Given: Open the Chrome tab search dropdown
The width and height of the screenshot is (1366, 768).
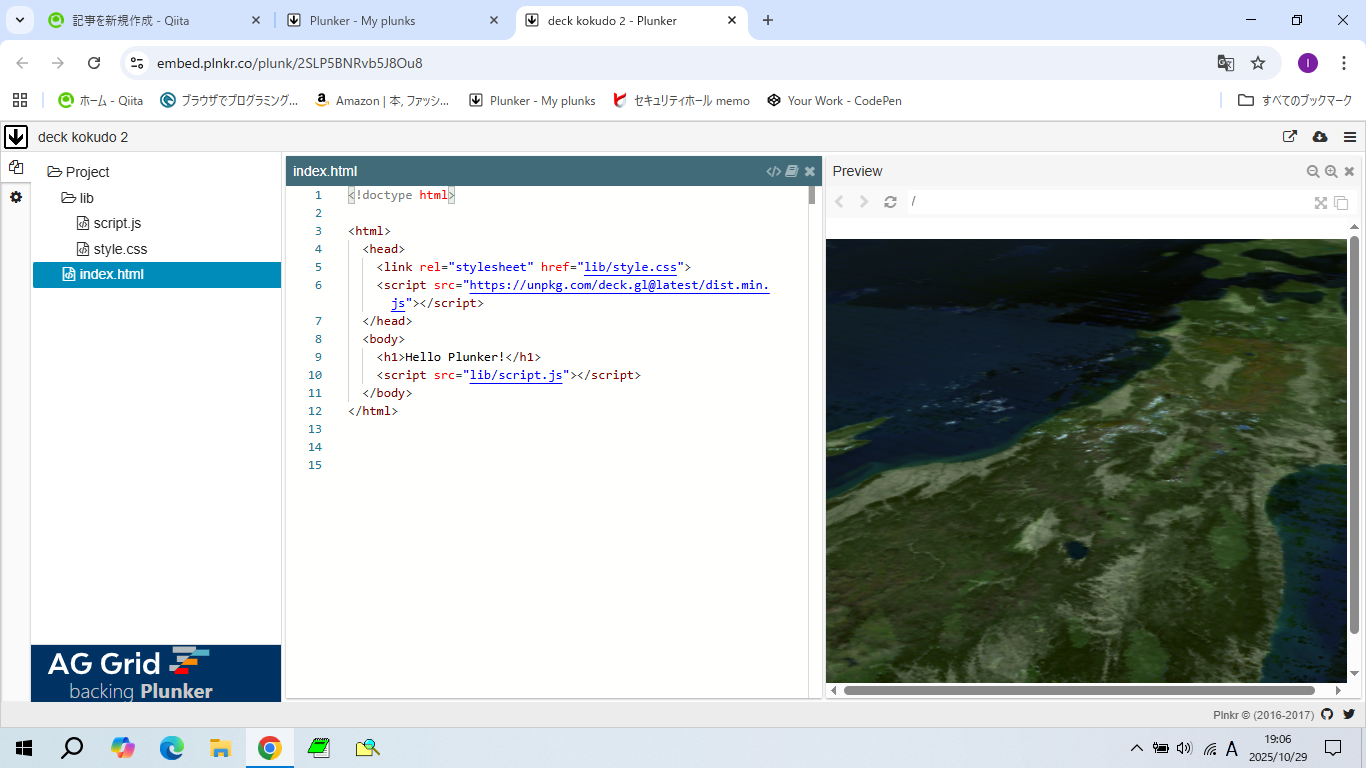Looking at the screenshot, I should [x=19, y=20].
